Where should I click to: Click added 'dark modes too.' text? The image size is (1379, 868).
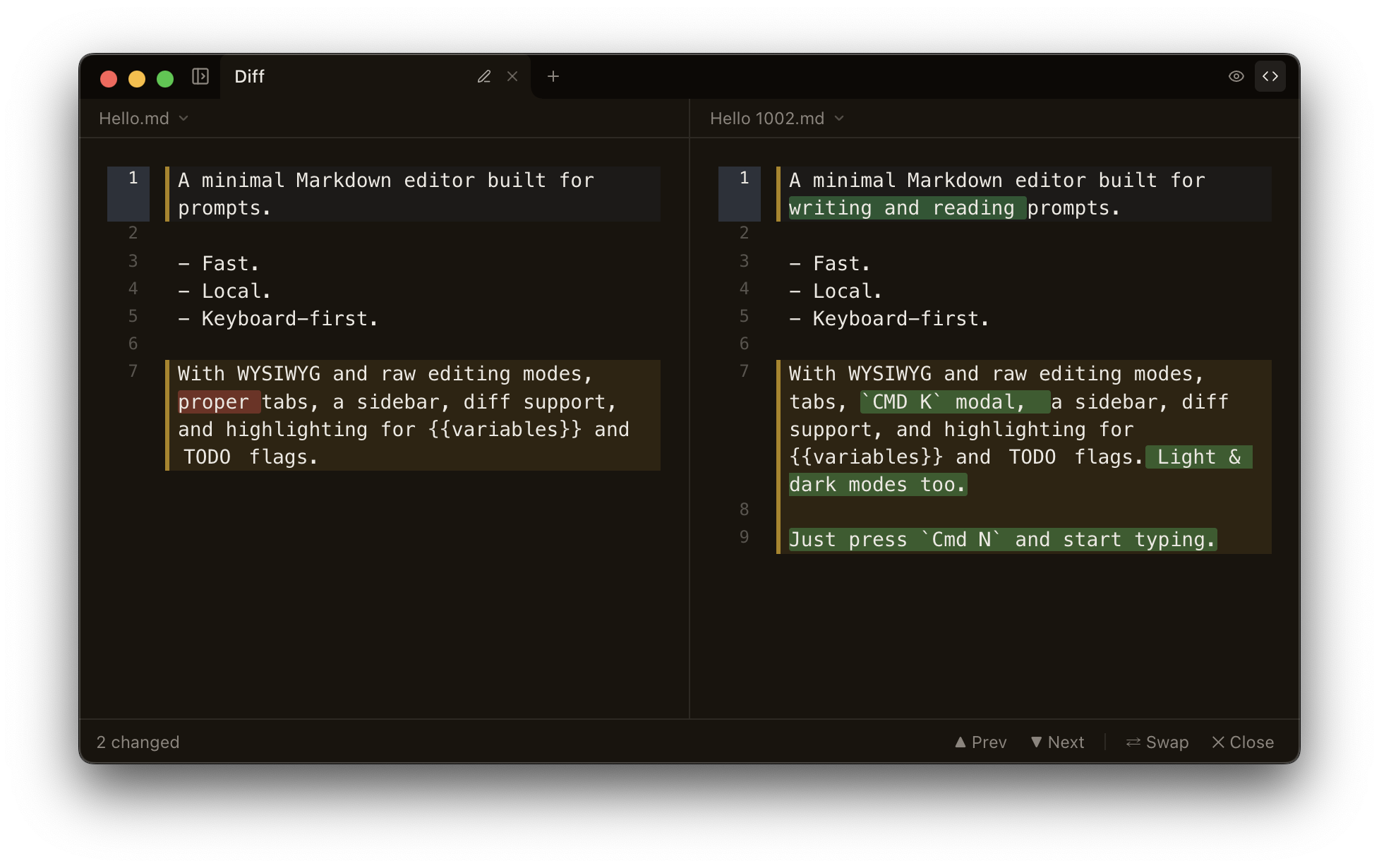[877, 485]
